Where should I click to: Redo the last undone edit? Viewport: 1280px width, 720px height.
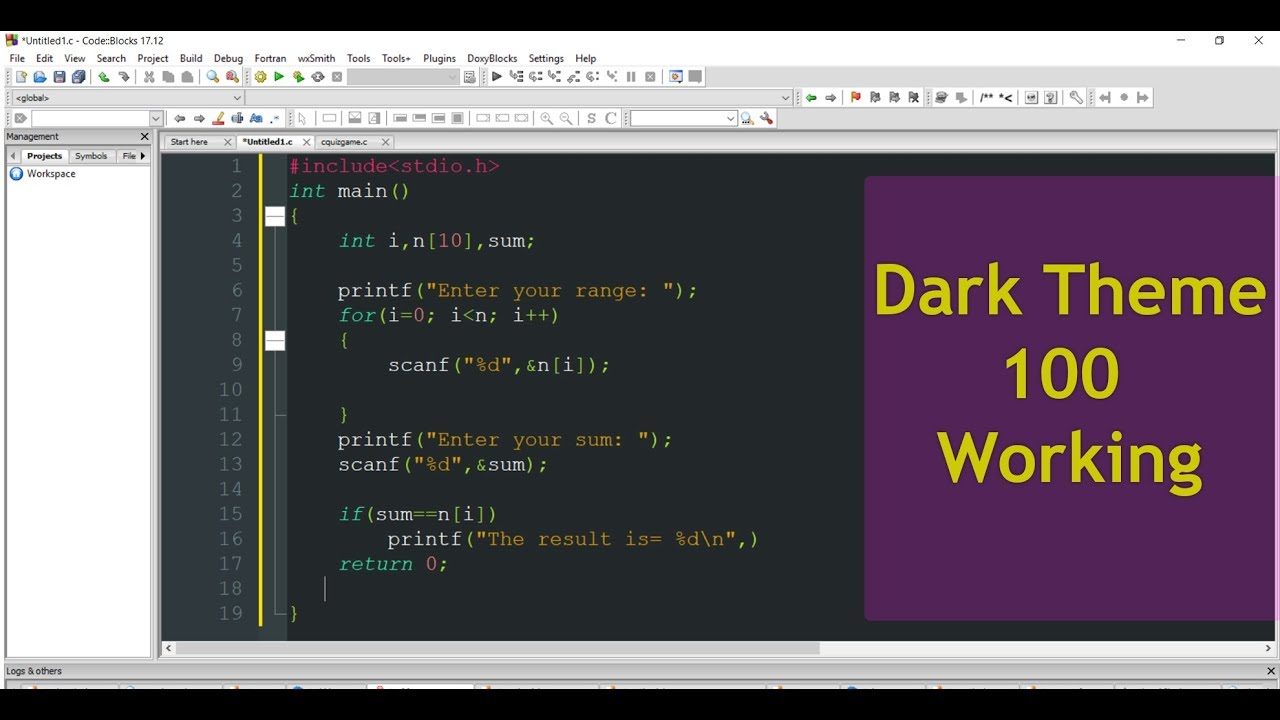[124, 77]
